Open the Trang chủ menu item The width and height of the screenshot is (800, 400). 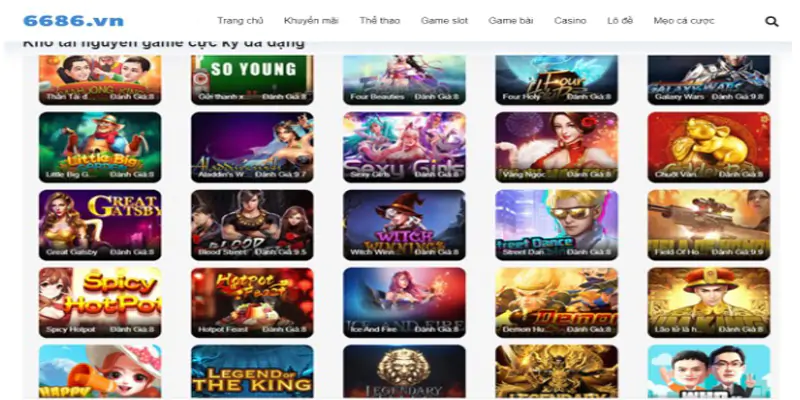tap(240, 21)
